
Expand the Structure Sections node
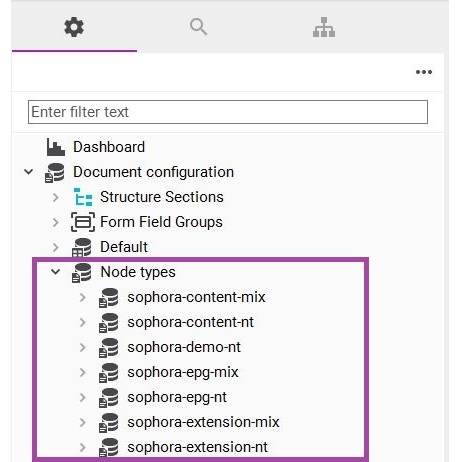pyautogui.click(x=56, y=197)
